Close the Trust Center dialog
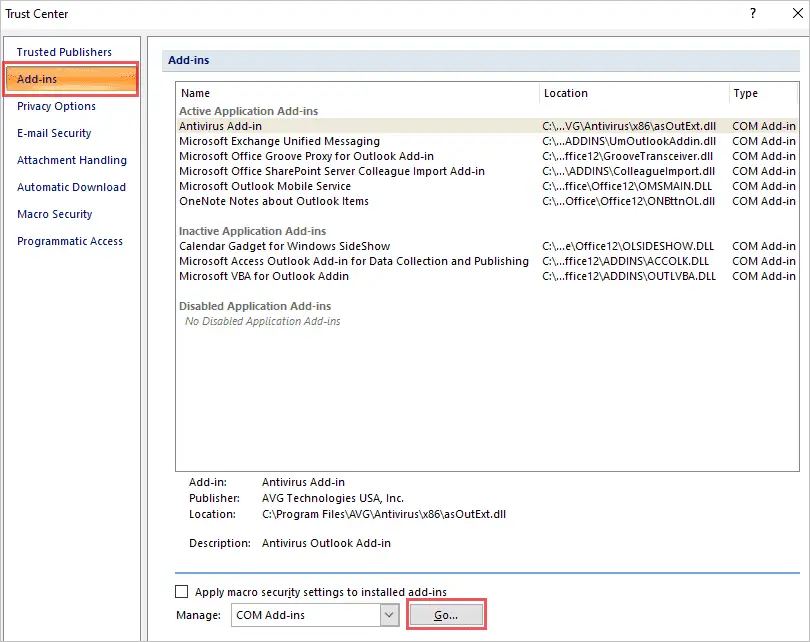Viewport: 810px width, 642px height. click(797, 13)
